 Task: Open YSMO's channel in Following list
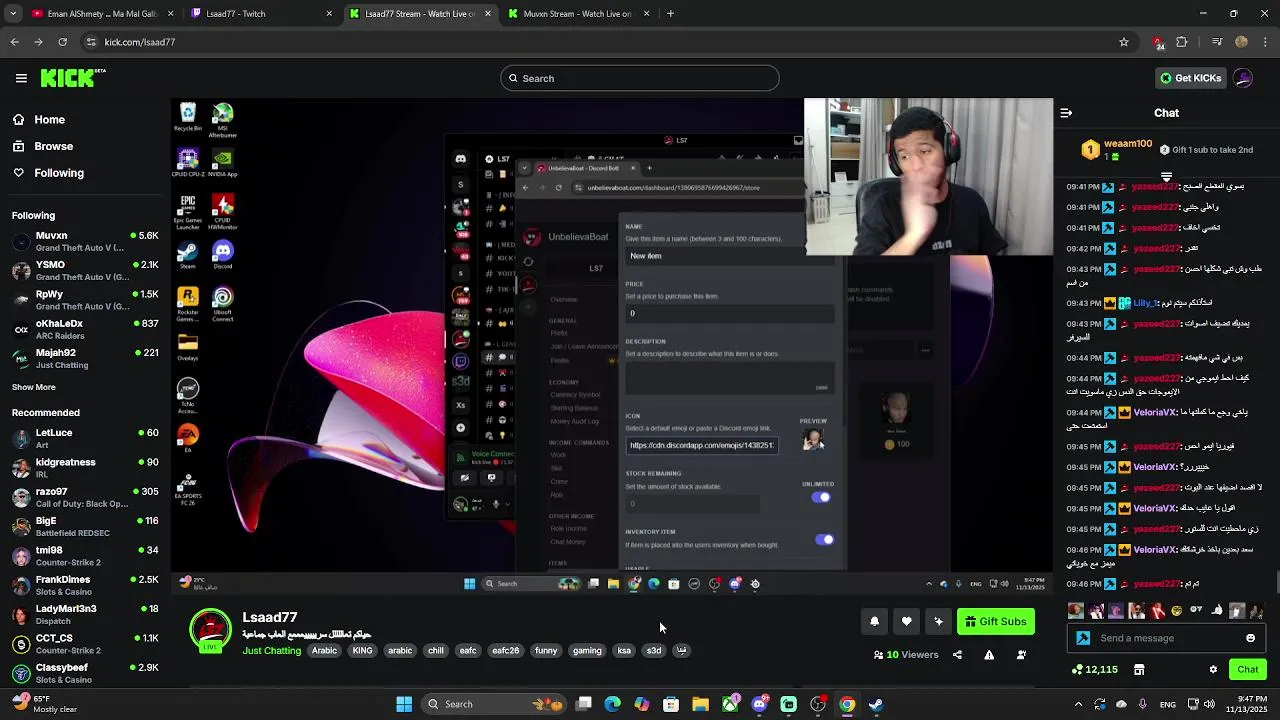(85, 270)
